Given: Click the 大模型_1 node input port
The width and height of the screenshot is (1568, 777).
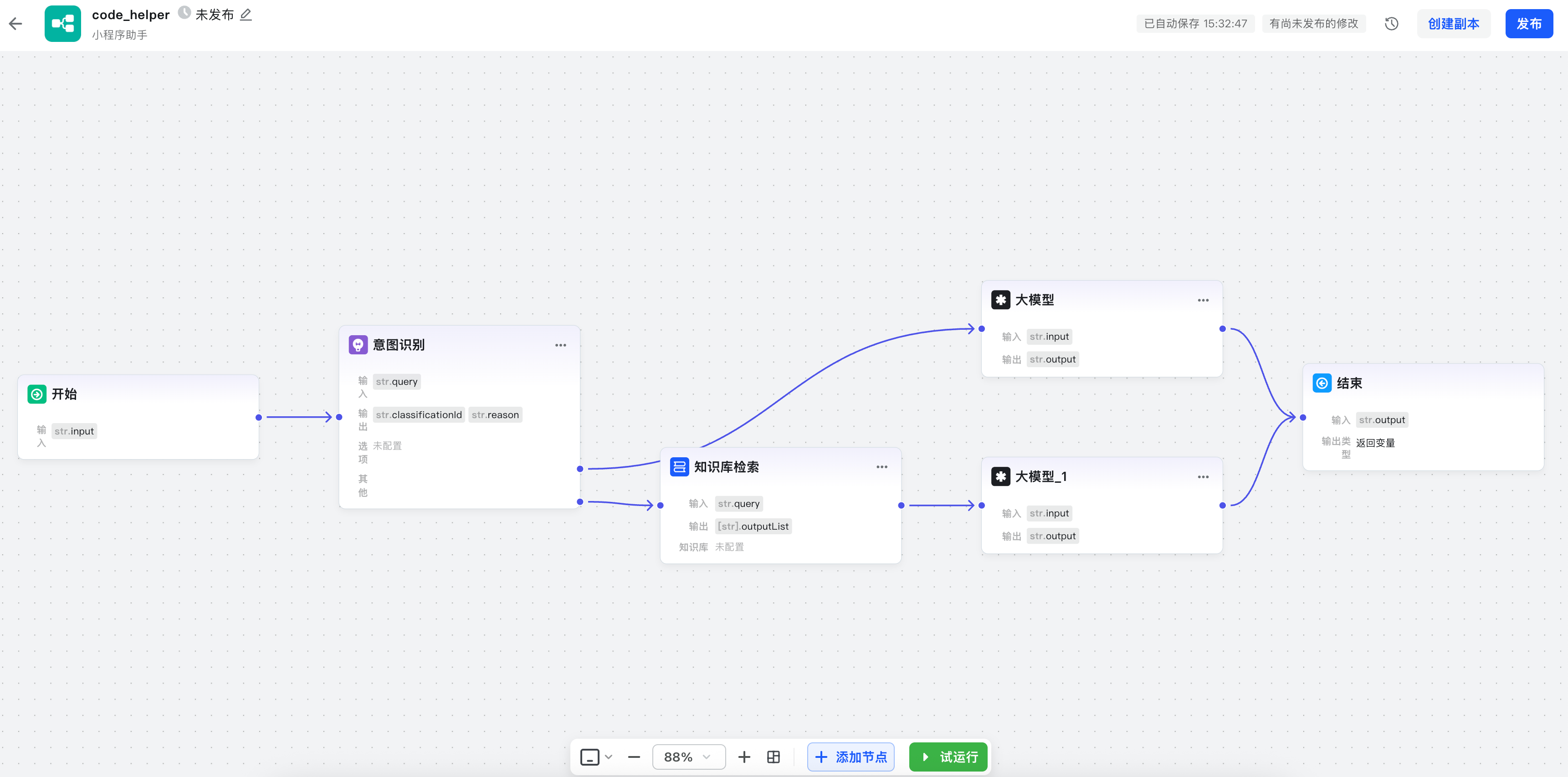Looking at the screenshot, I should [982, 506].
